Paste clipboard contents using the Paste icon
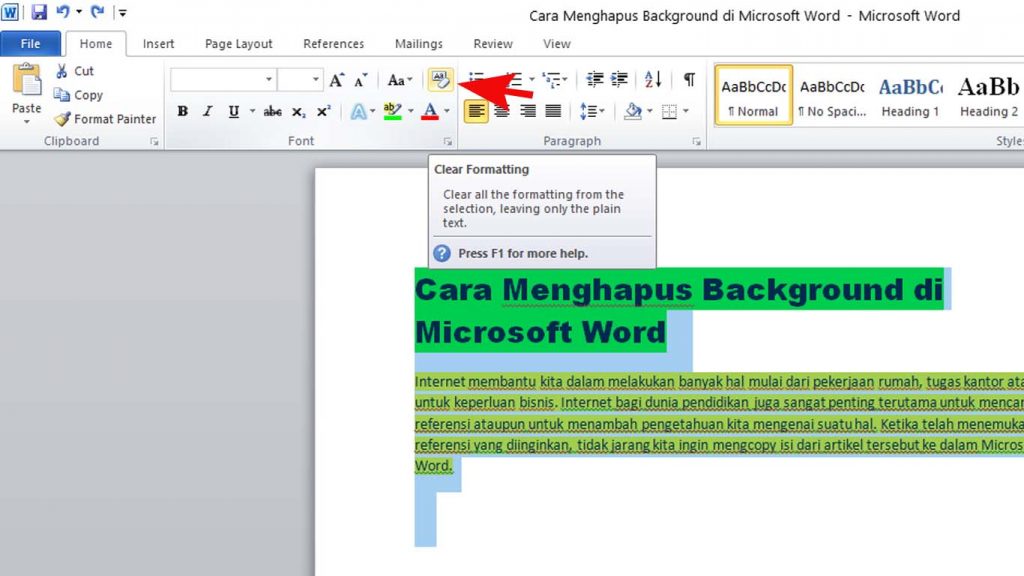The width and height of the screenshot is (1024, 576). click(27, 81)
